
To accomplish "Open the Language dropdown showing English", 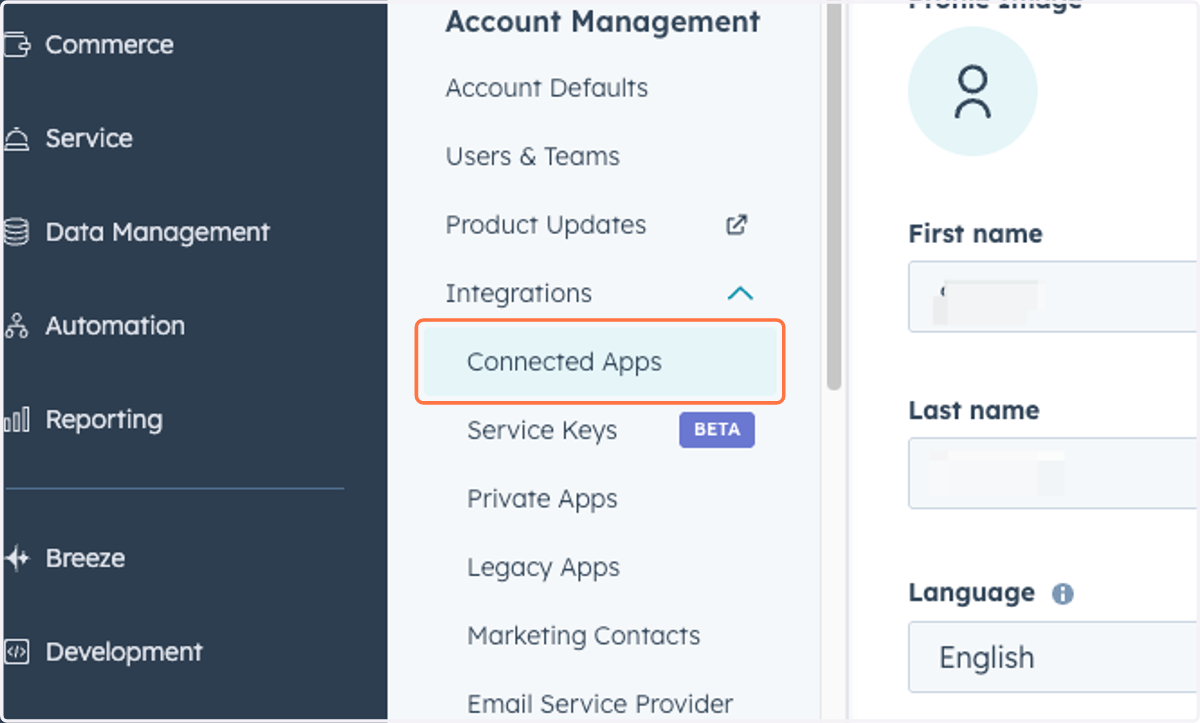I will pyautogui.click(x=1054, y=657).
